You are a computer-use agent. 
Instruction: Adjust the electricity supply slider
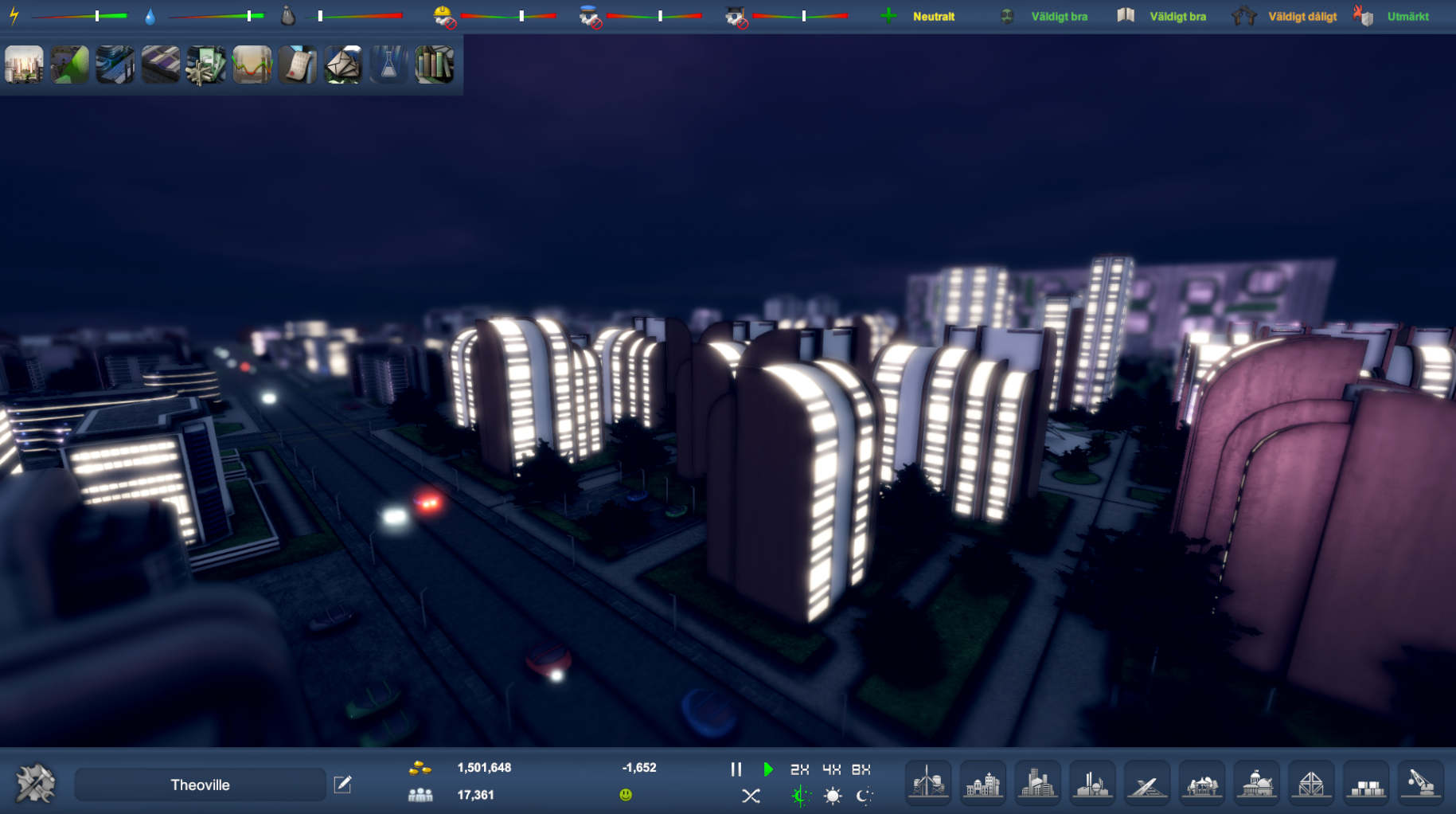coord(80,16)
